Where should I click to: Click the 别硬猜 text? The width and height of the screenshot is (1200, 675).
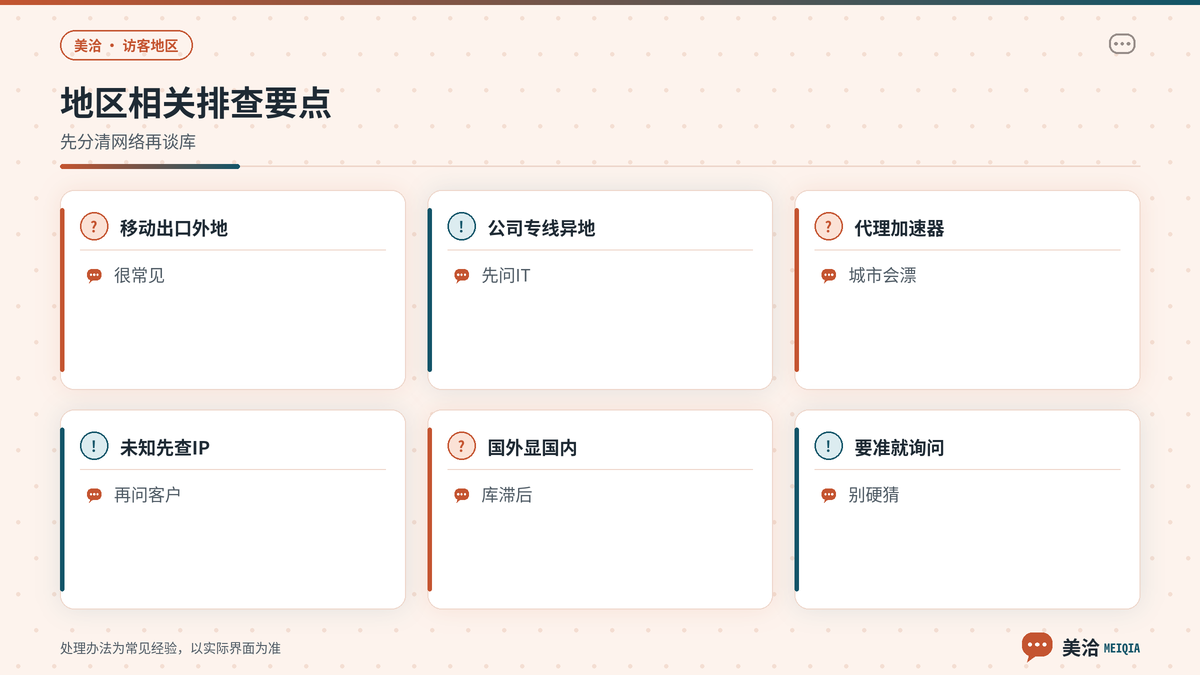(x=873, y=494)
